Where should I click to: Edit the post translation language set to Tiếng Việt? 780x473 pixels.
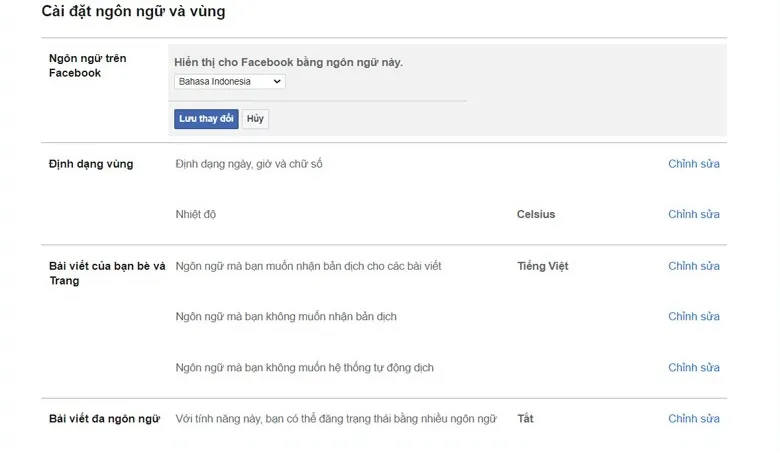pos(693,266)
